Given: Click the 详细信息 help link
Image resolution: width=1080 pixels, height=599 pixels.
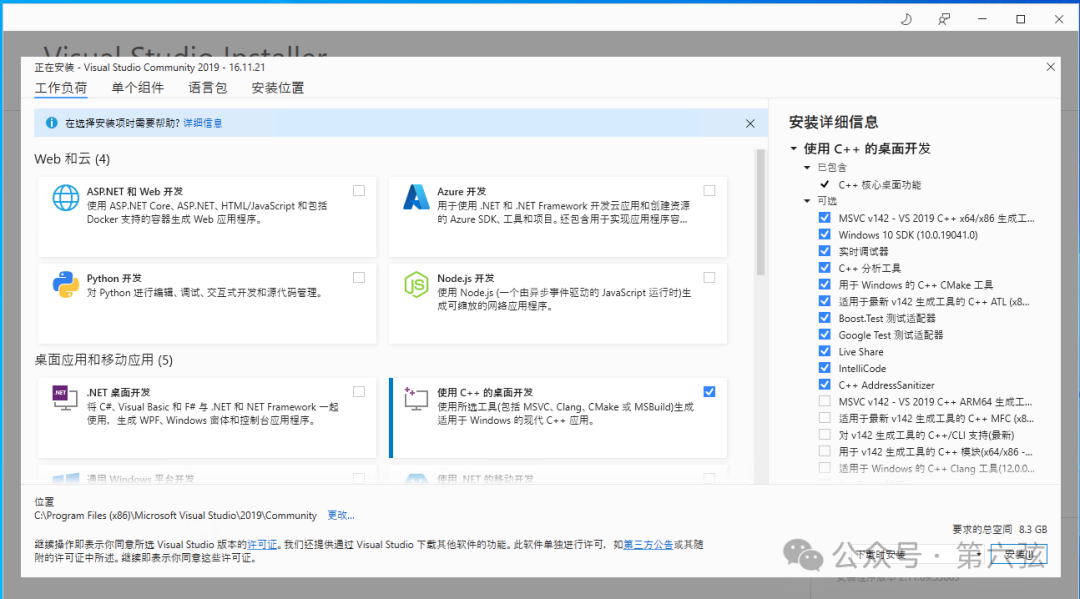Looking at the screenshot, I should 202,123.
